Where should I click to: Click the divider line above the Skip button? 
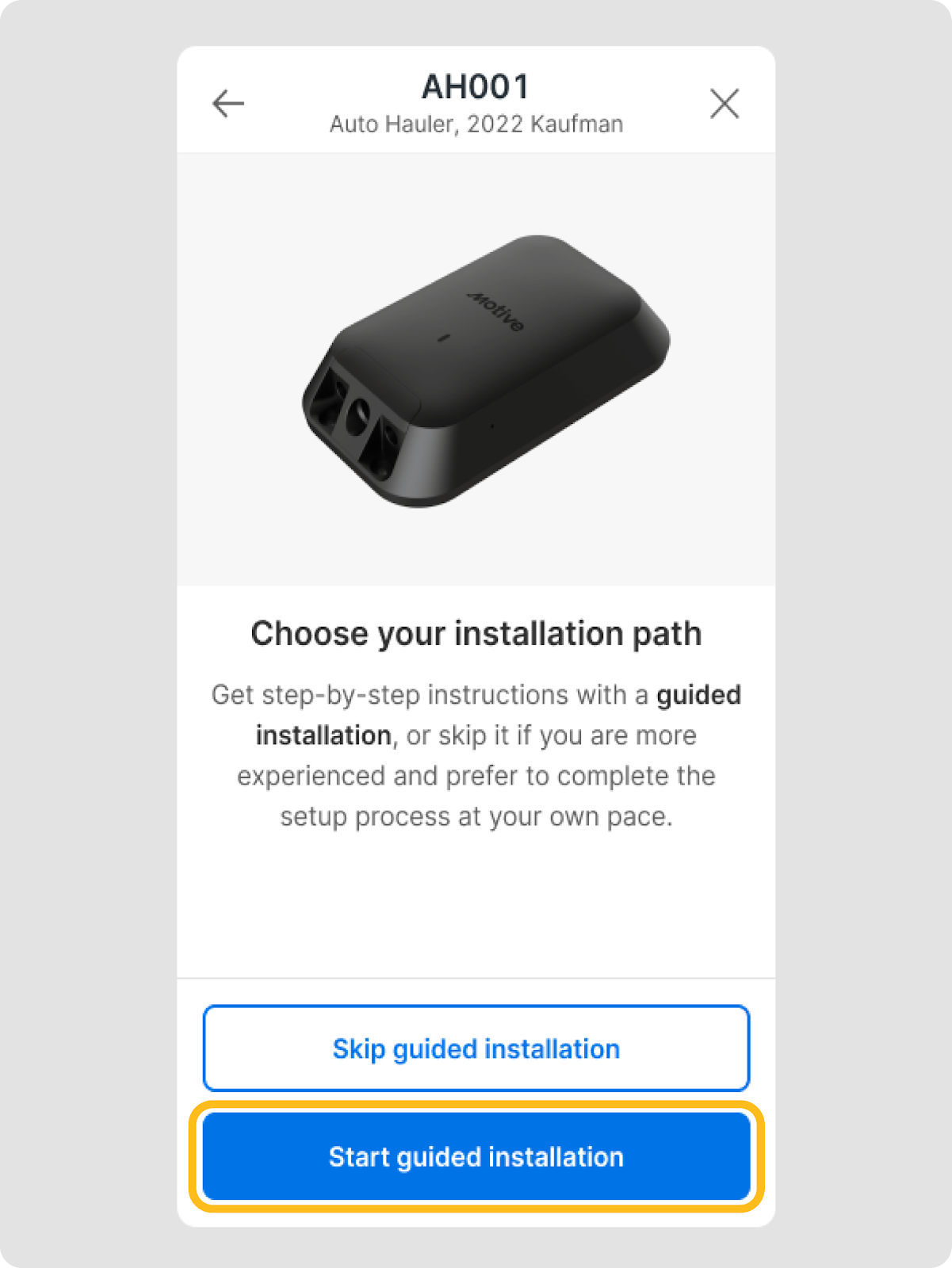click(476, 978)
